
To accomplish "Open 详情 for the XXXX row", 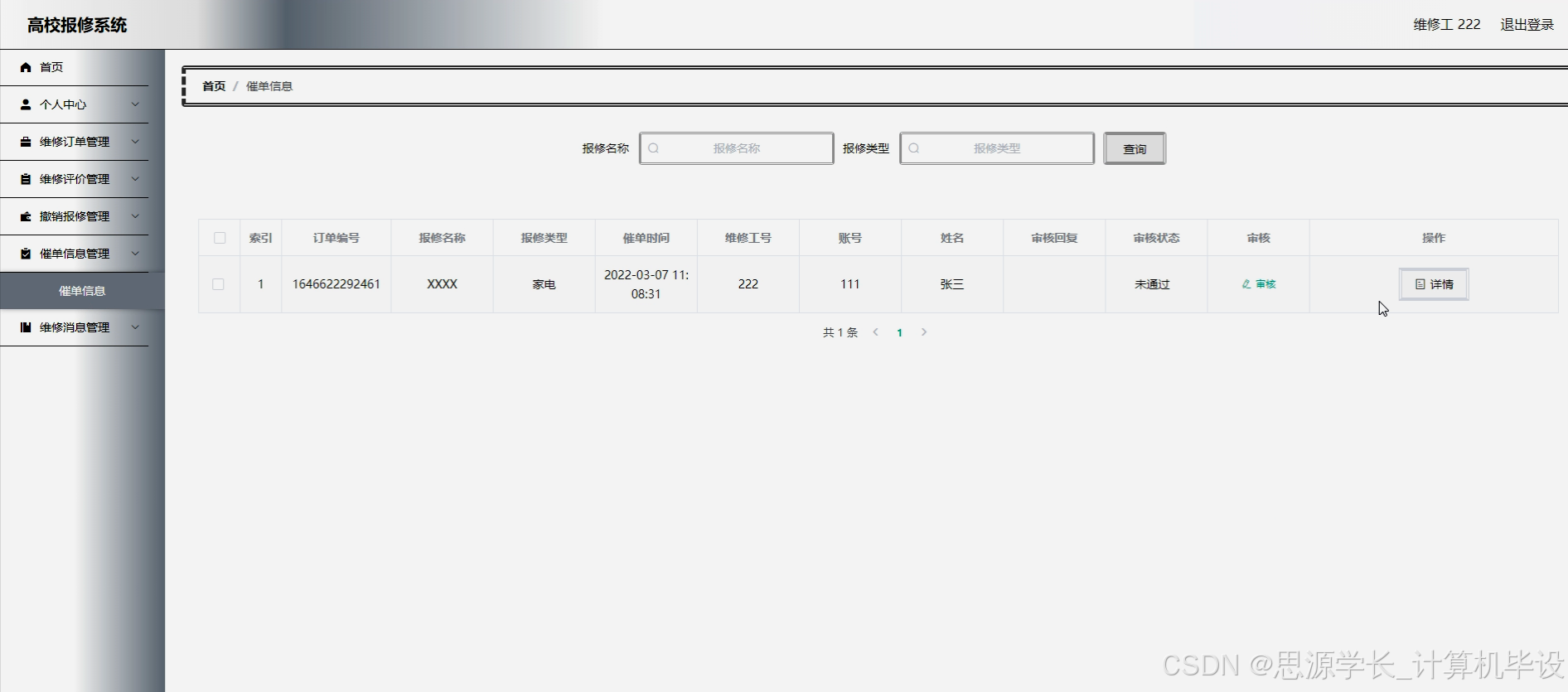I will 1434,284.
